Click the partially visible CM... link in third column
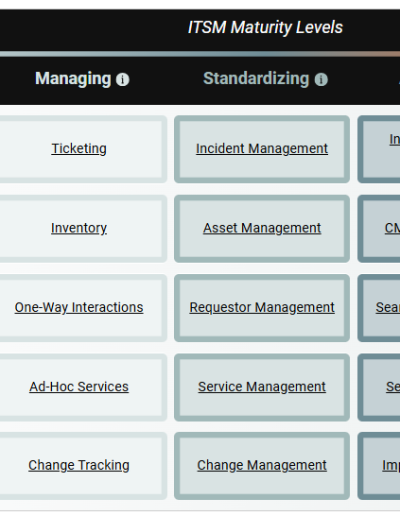This screenshot has height=516, width=400. 392,228
